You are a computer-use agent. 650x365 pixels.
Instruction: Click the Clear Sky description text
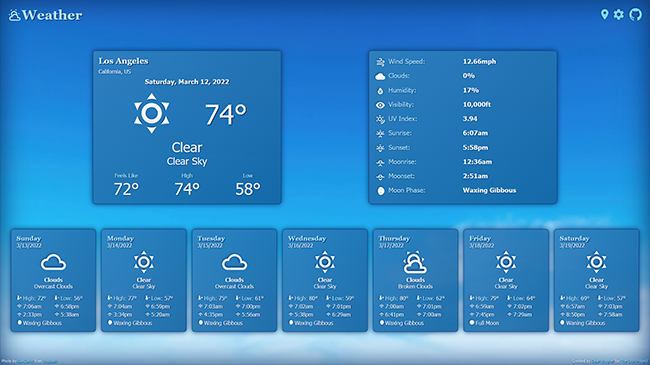tap(187, 161)
